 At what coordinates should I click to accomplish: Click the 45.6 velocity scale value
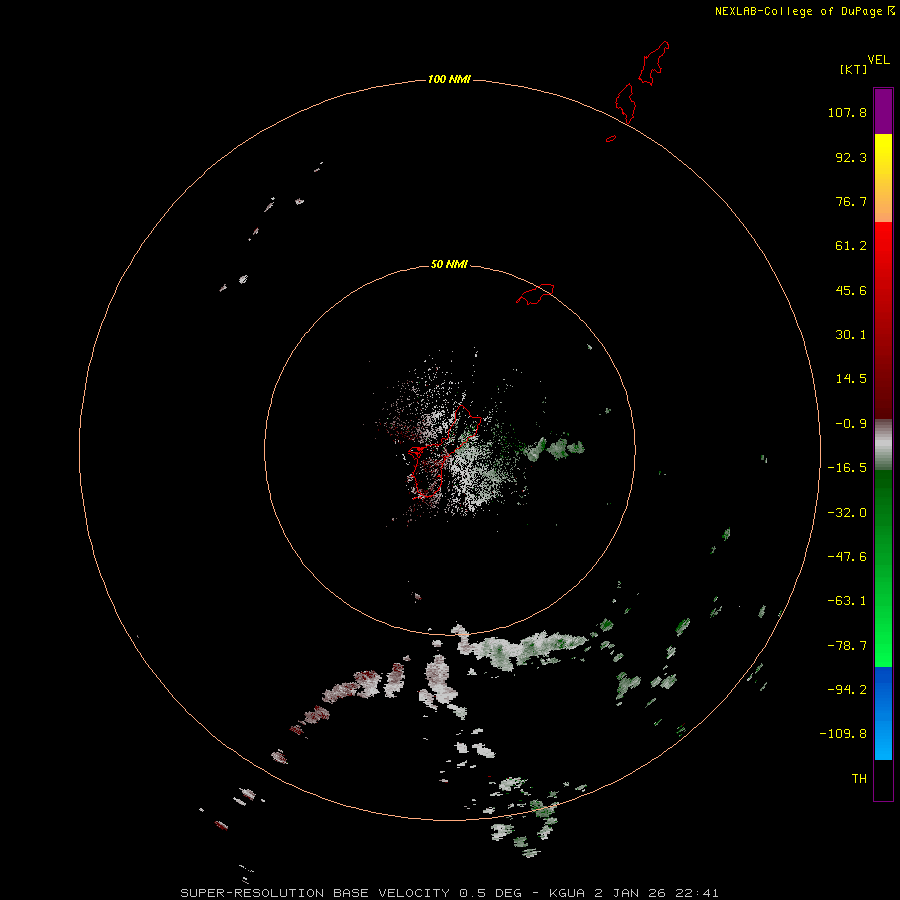pos(851,290)
